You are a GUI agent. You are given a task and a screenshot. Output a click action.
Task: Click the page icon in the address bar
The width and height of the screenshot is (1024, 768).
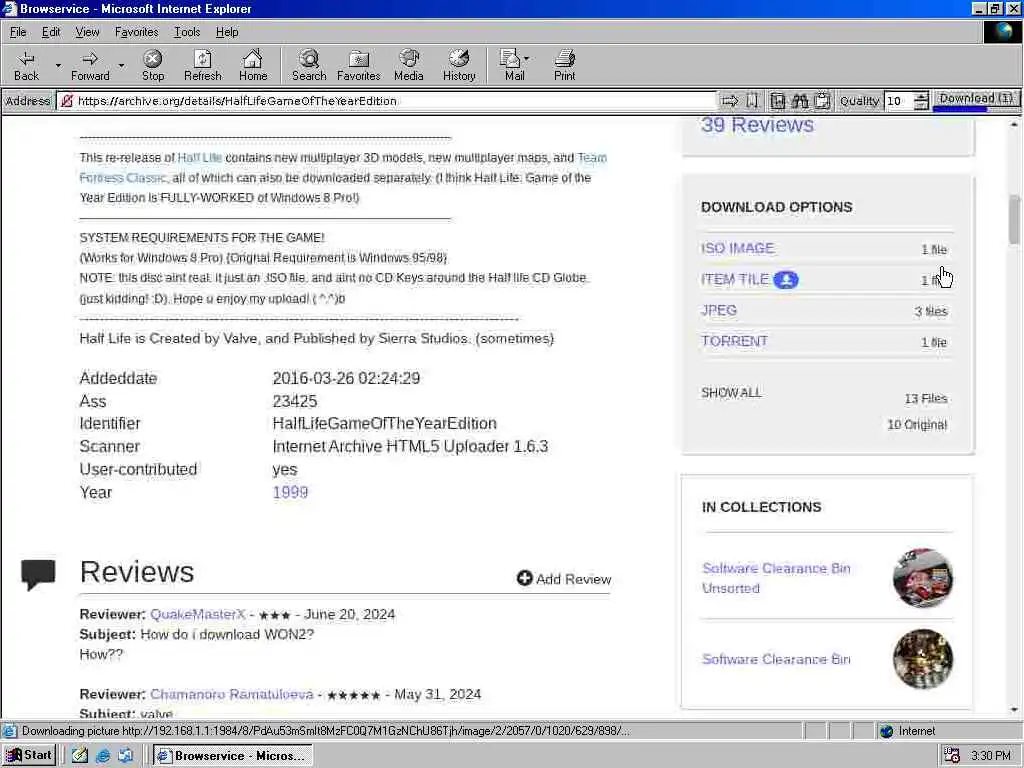coord(66,101)
